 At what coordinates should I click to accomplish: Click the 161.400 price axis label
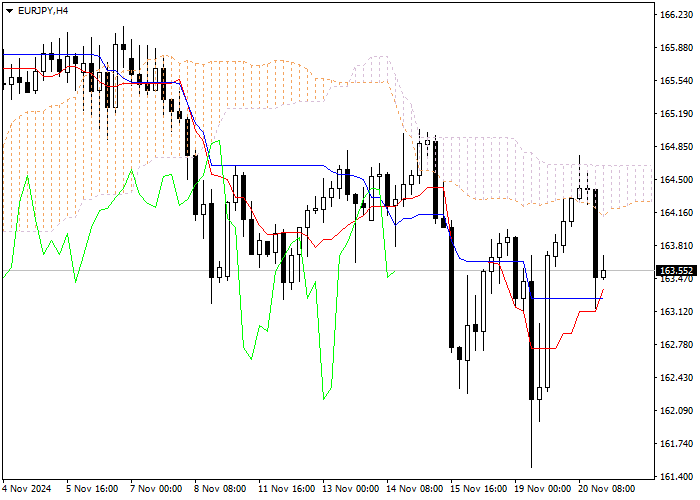pyautogui.click(x=676, y=477)
